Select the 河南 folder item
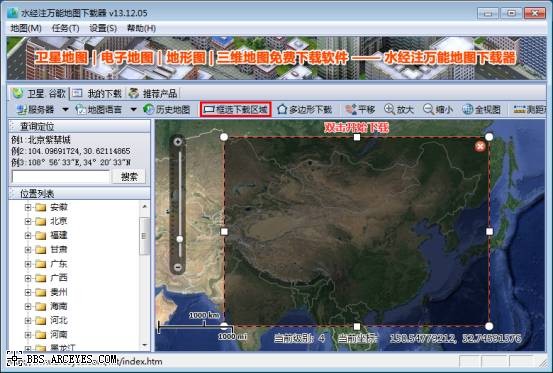Image resolution: width=553 pixels, height=373 pixels. point(51,335)
